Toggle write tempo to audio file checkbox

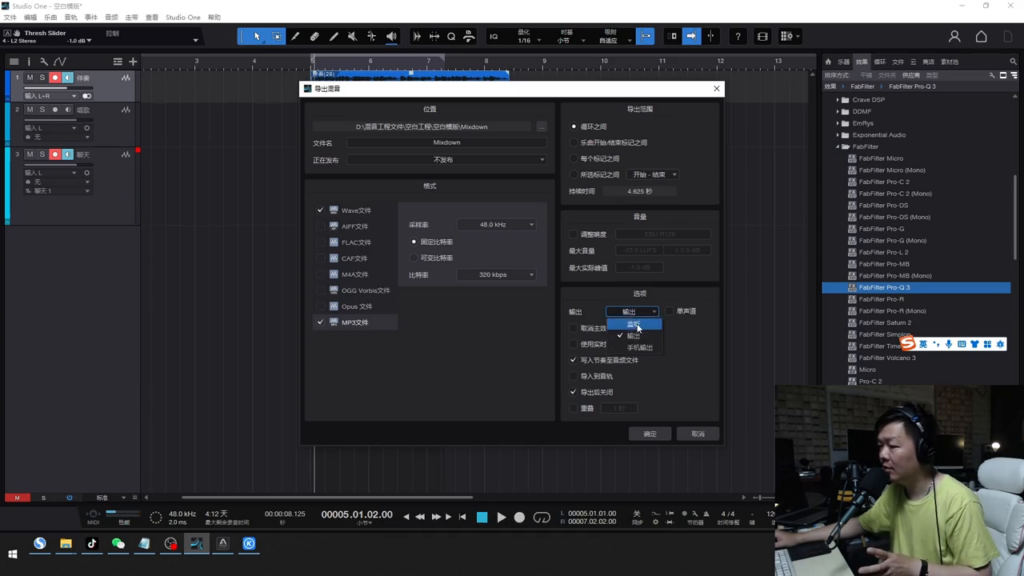tap(573, 360)
